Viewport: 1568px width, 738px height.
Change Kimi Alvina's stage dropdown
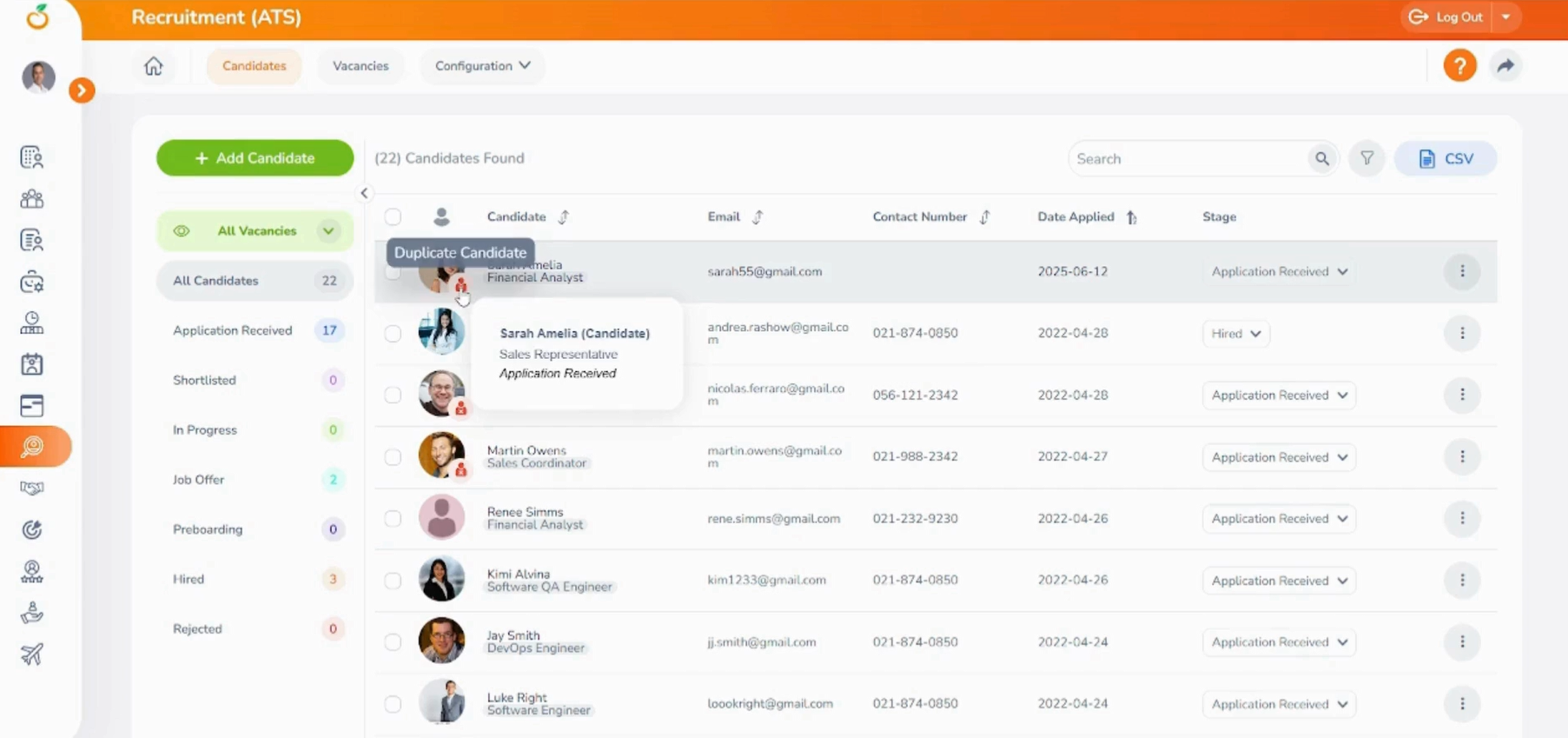click(x=1278, y=581)
